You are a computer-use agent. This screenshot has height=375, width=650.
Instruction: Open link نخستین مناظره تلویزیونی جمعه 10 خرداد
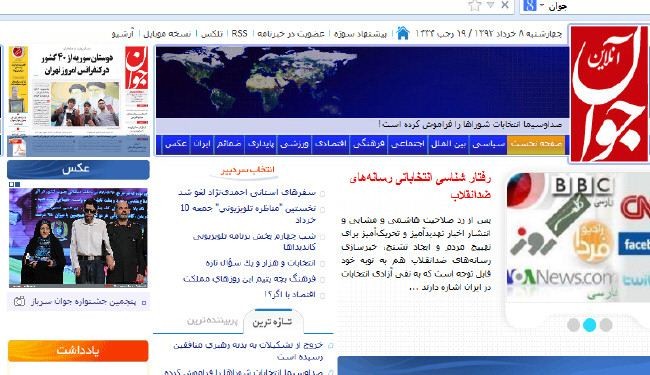click(x=248, y=214)
